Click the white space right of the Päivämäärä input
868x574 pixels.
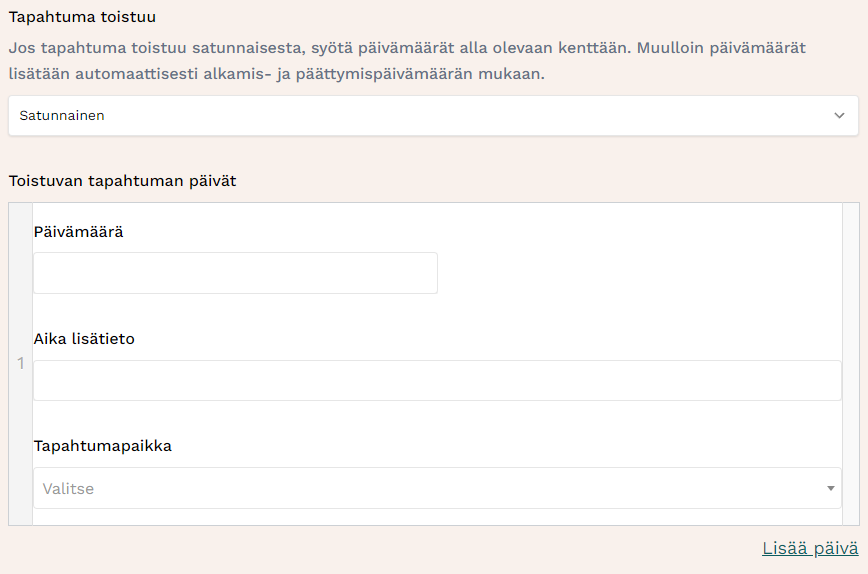click(640, 273)
